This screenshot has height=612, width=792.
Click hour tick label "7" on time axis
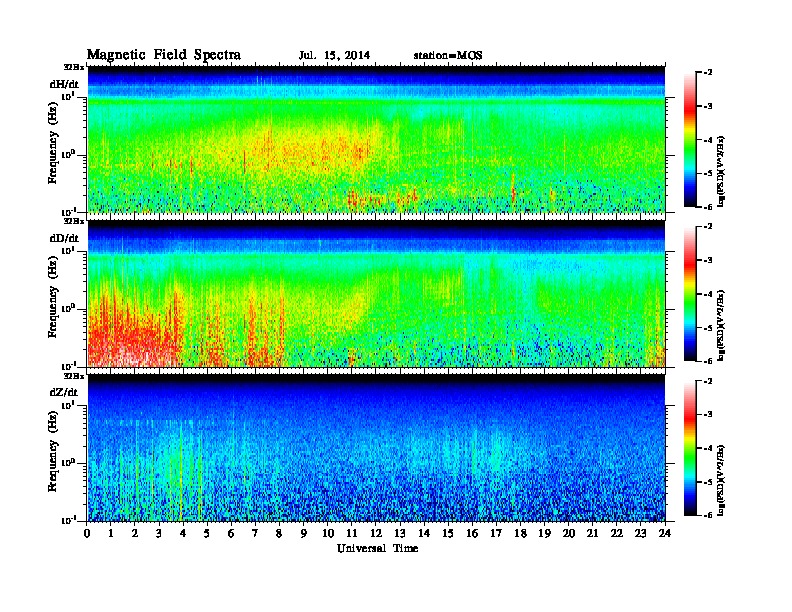pos(256,534)
